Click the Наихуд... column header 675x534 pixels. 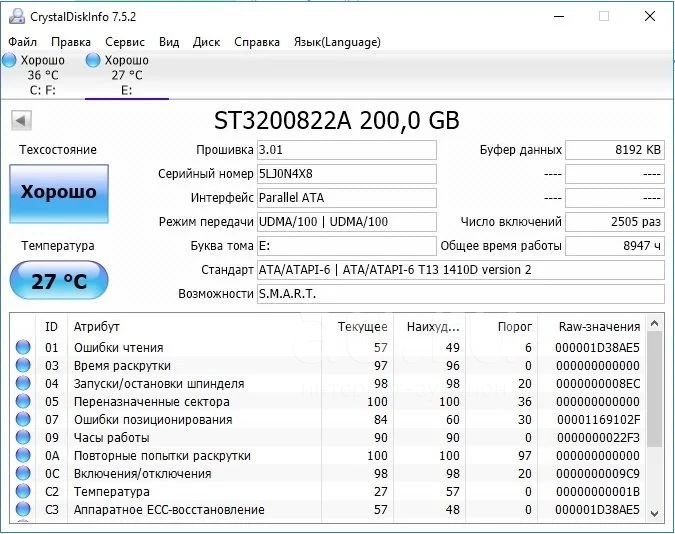(431, 327)
